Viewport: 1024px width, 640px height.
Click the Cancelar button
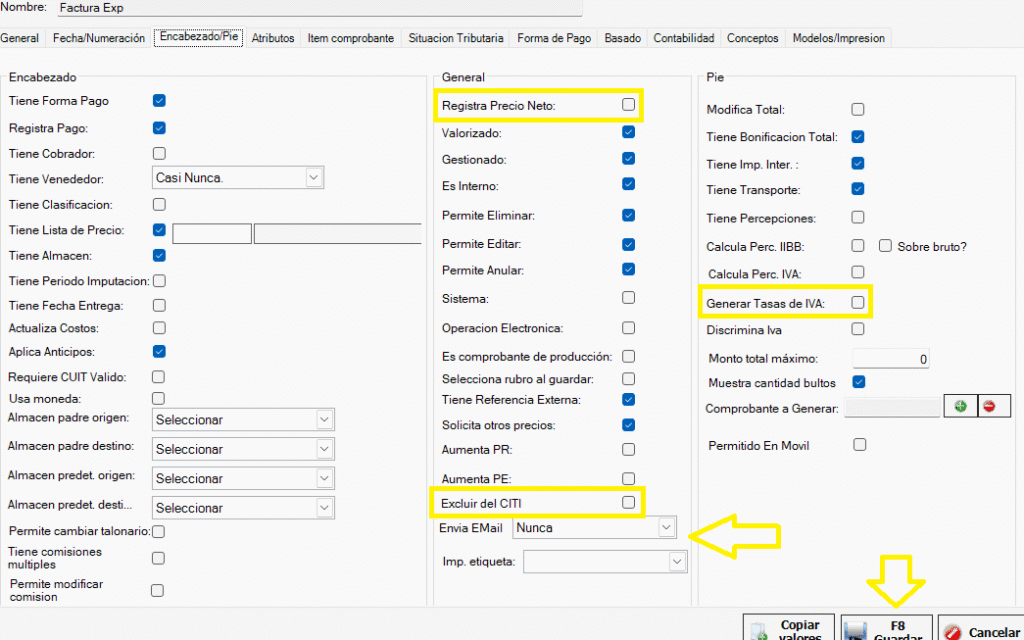click(982, 631)
